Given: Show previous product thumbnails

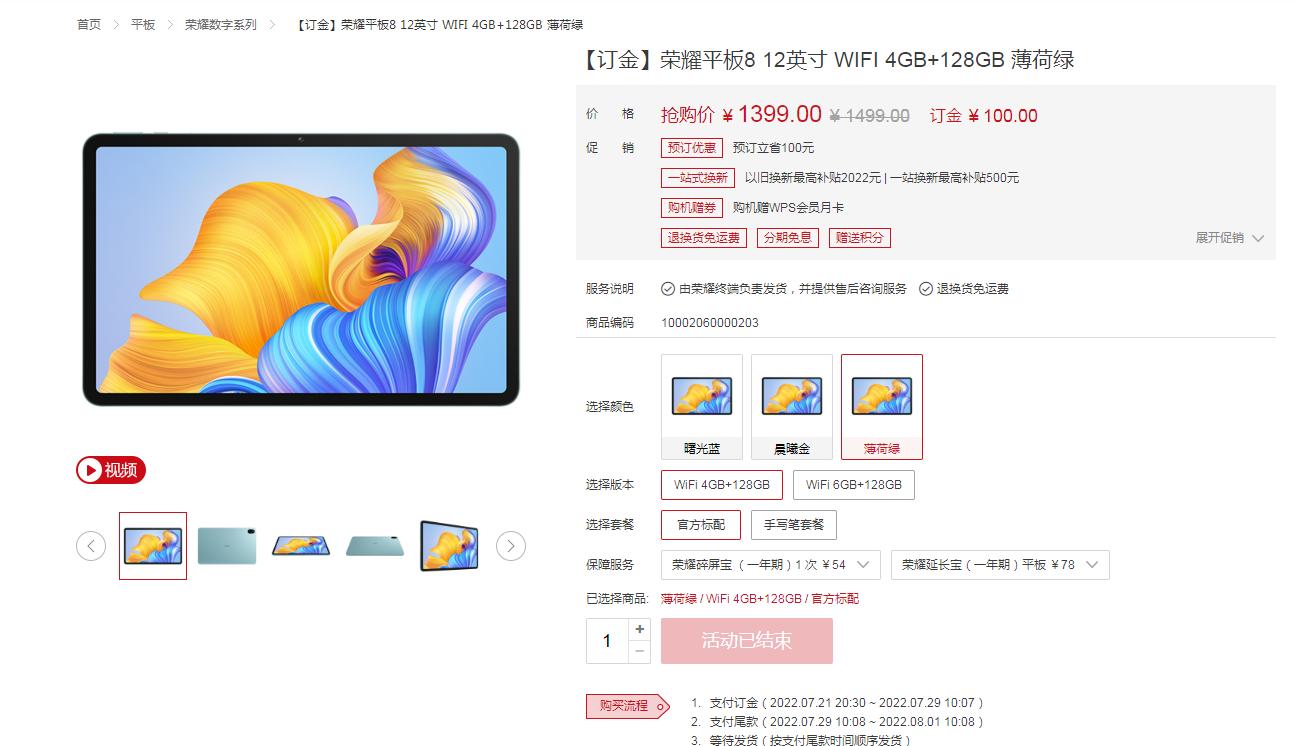Looking at the screenshot, I should click(91, 546).
